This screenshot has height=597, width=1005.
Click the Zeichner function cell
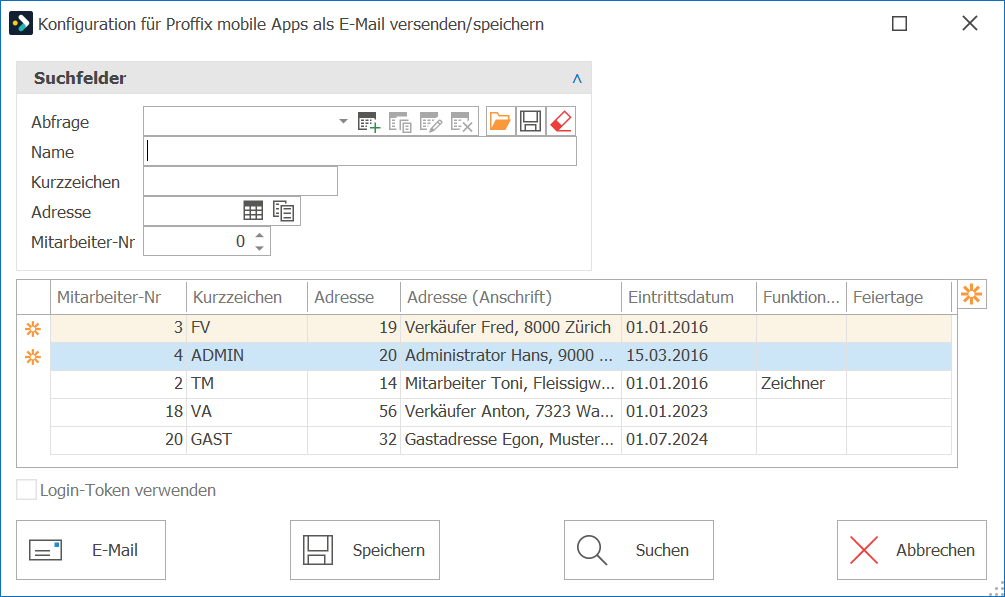pyautogui.click(x=801, y=384)
